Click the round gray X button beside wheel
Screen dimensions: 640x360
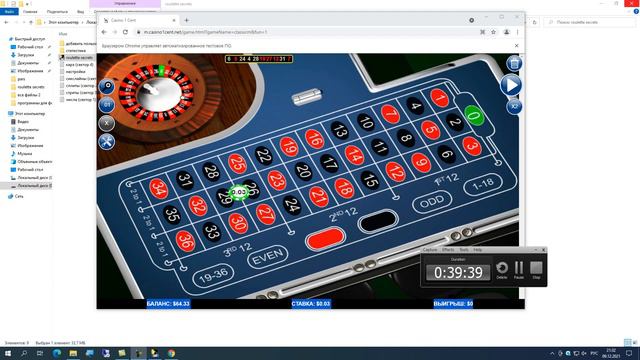(107, 123)
